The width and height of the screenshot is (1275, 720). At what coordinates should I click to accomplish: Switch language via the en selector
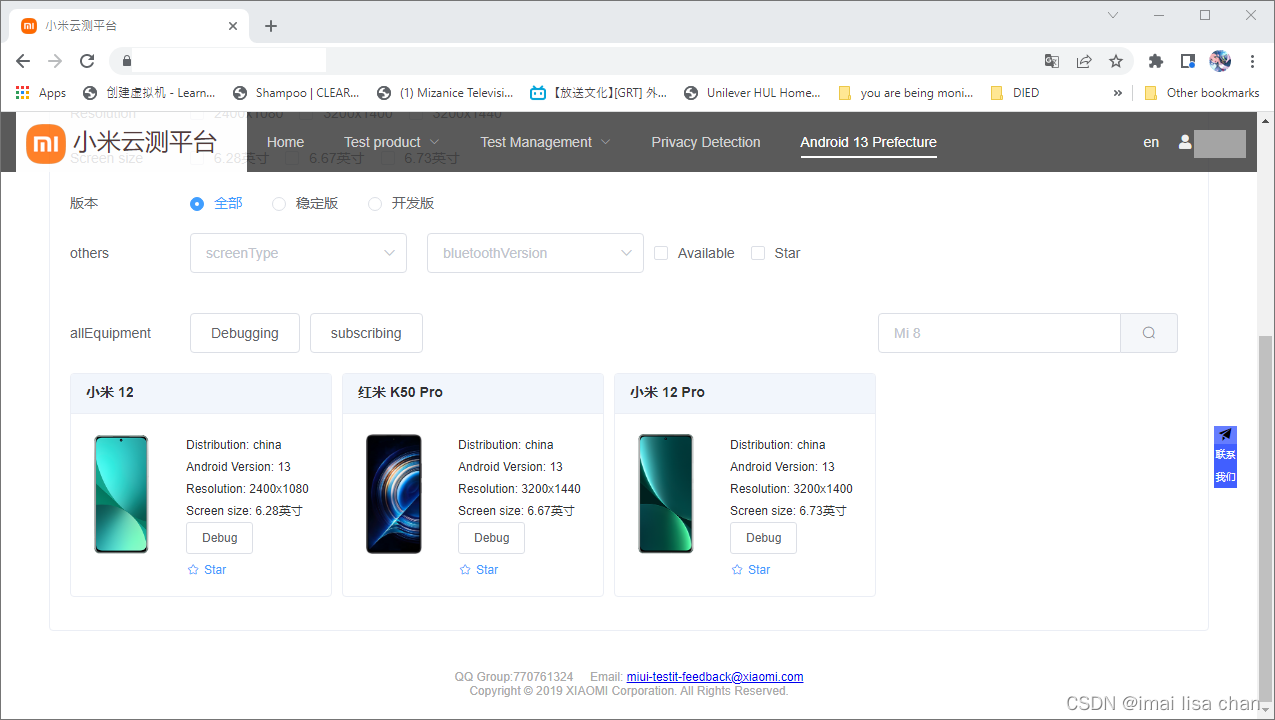pyautogui.click(x=1151, y=142)
